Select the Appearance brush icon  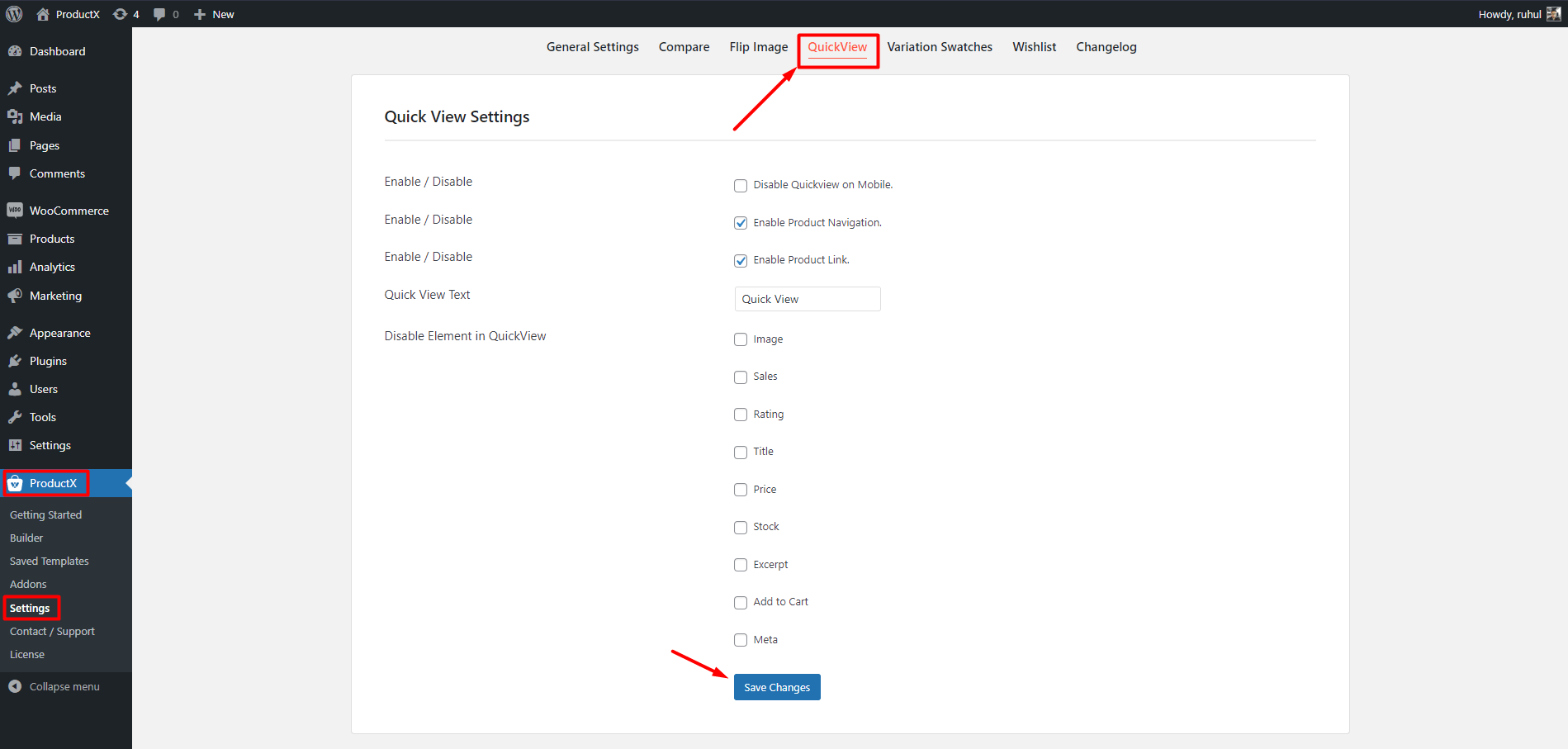(15, 332)
